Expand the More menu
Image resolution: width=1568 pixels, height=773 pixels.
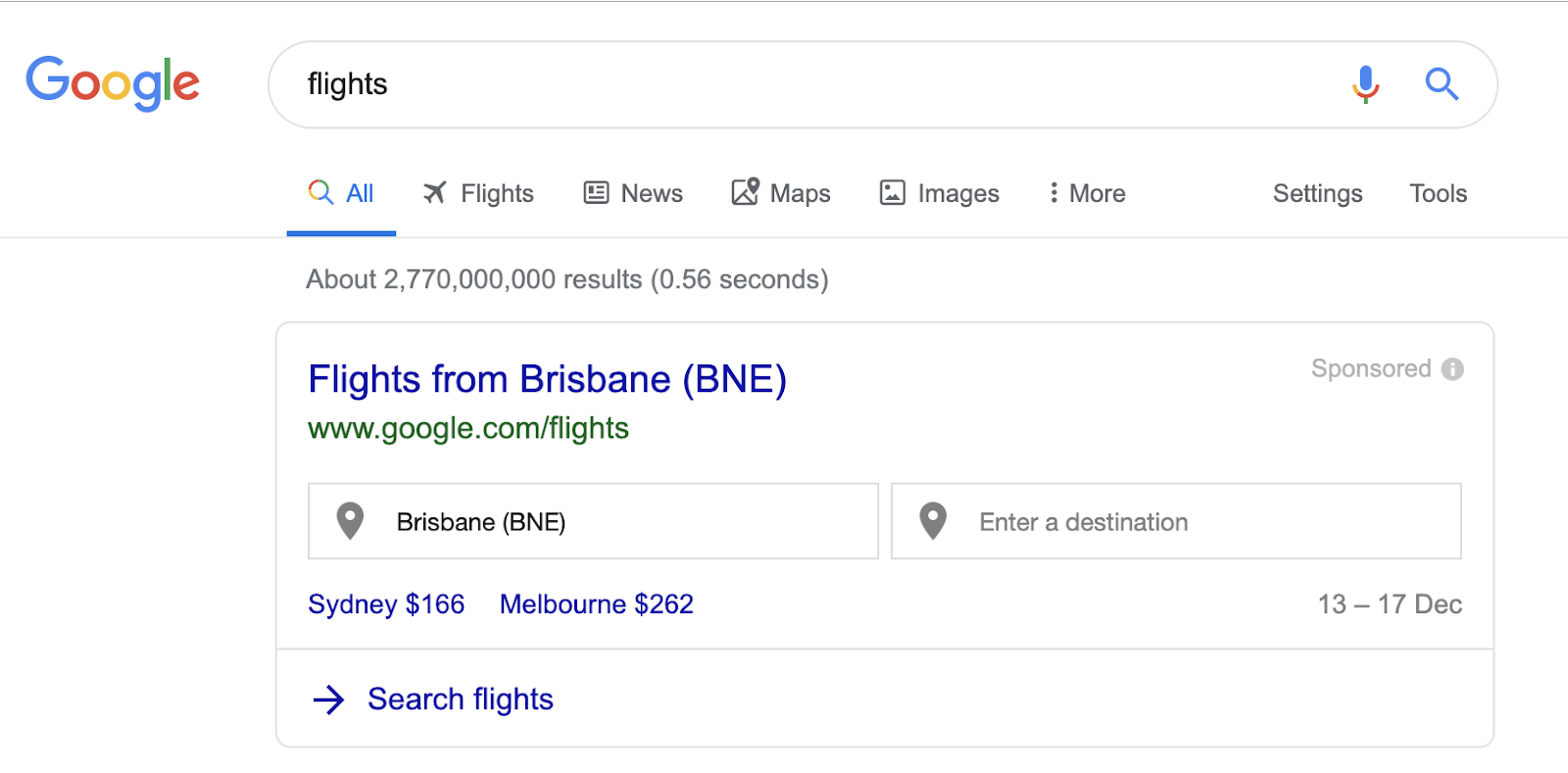point(1087,193)
